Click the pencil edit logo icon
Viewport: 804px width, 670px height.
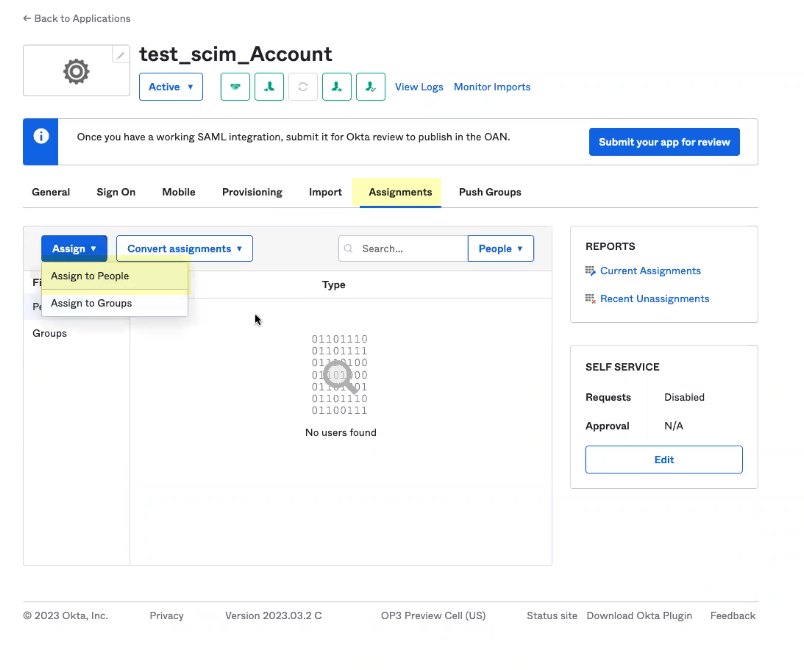121,55
